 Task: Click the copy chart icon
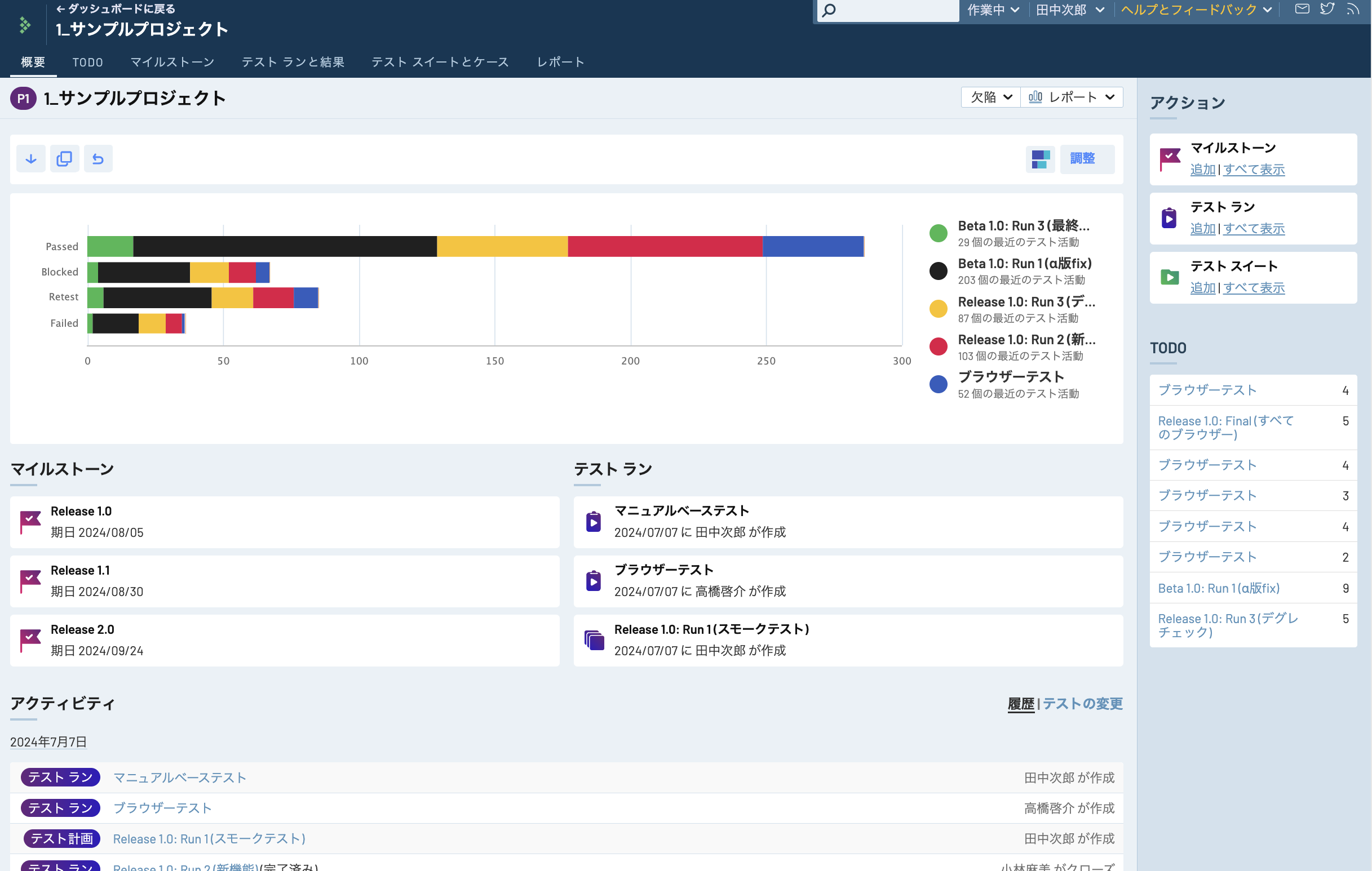[x=64, y=159]
